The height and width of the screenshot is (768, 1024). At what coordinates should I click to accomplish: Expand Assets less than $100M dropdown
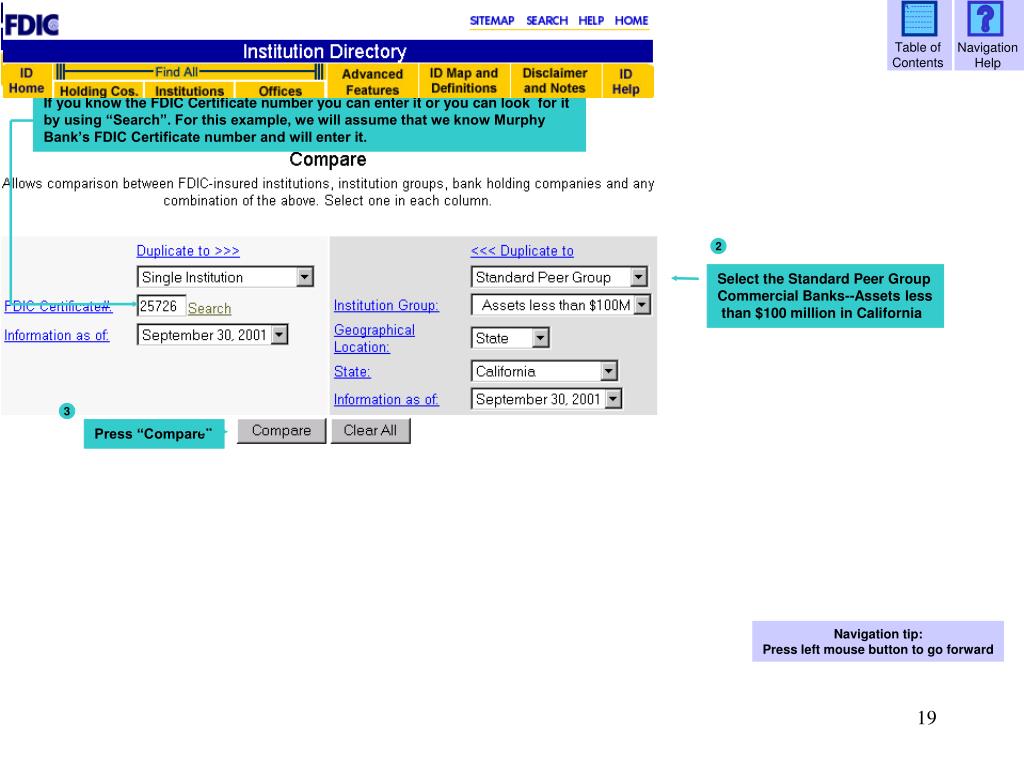pyautogui.click(x=561, y=305)
